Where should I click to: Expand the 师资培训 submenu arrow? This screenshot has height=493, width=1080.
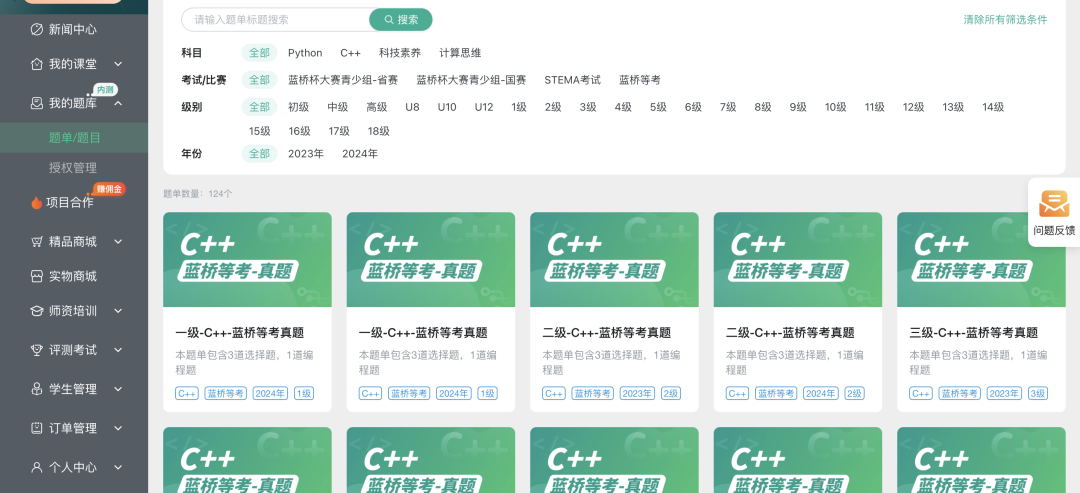pyautogui.click(x=118, y=311)
